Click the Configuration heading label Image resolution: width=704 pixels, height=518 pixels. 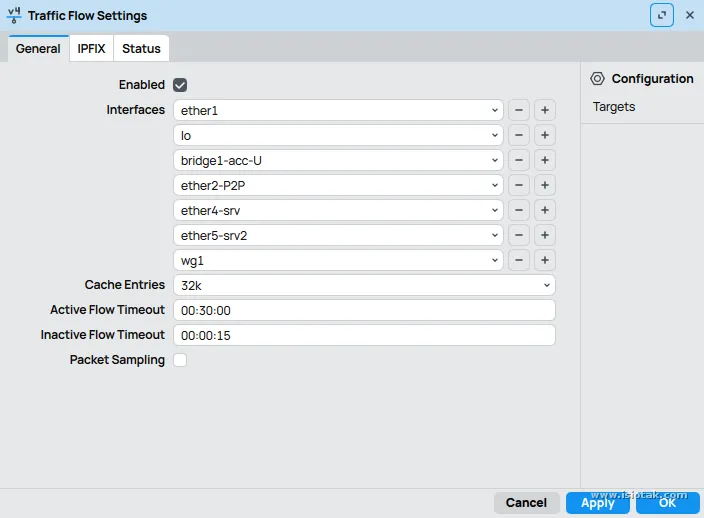tap(652, 79)
